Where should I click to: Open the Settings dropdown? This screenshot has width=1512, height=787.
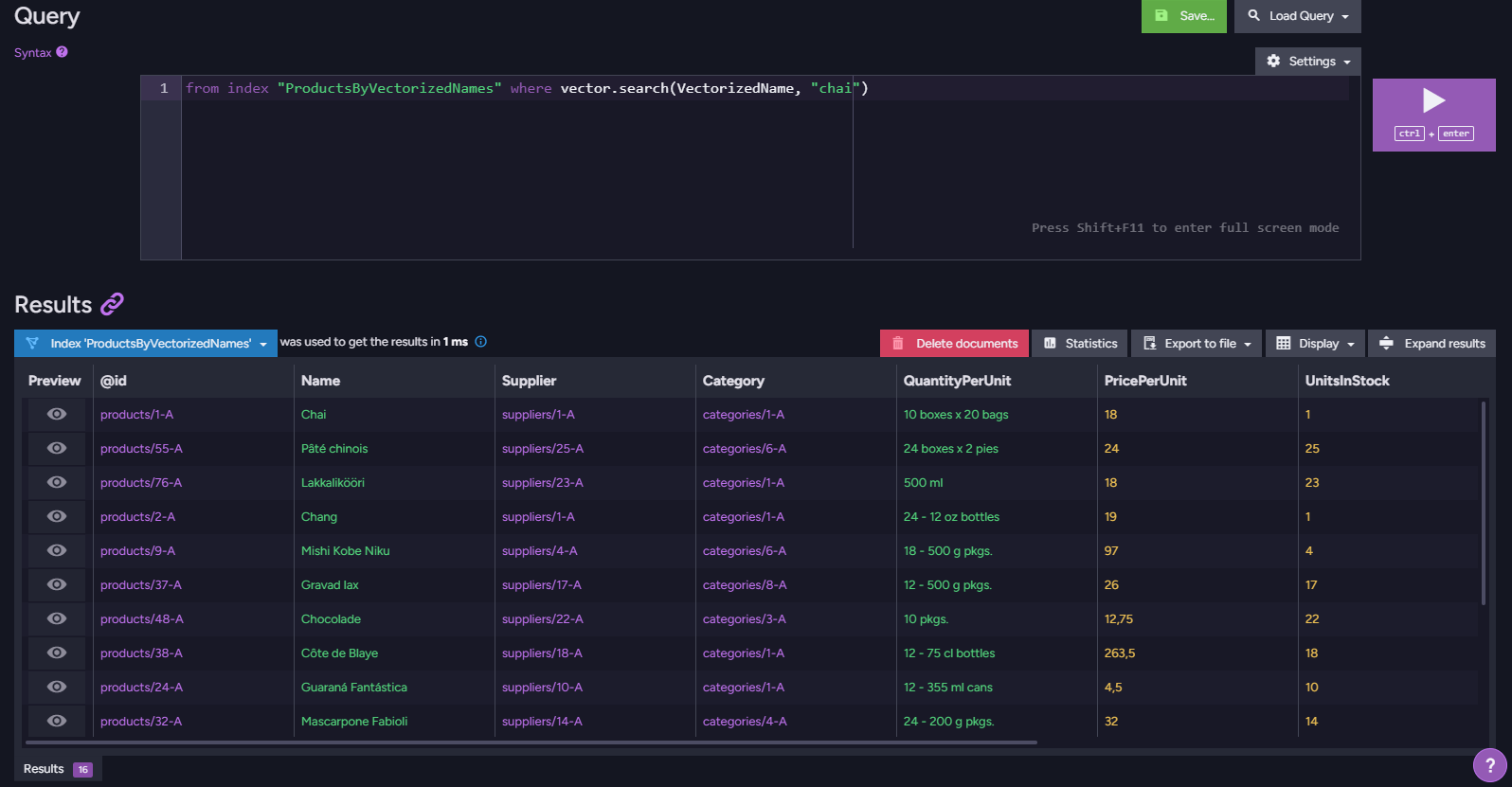point(1308,61)
